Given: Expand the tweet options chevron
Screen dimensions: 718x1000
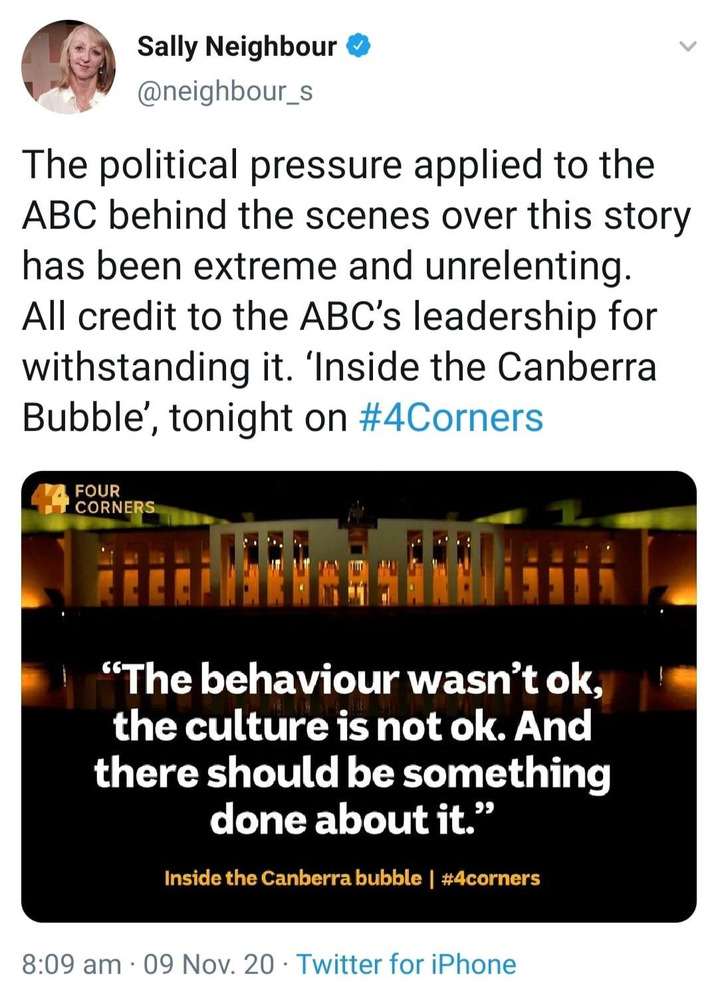Looking at the screenshot, I should point(687,47).
